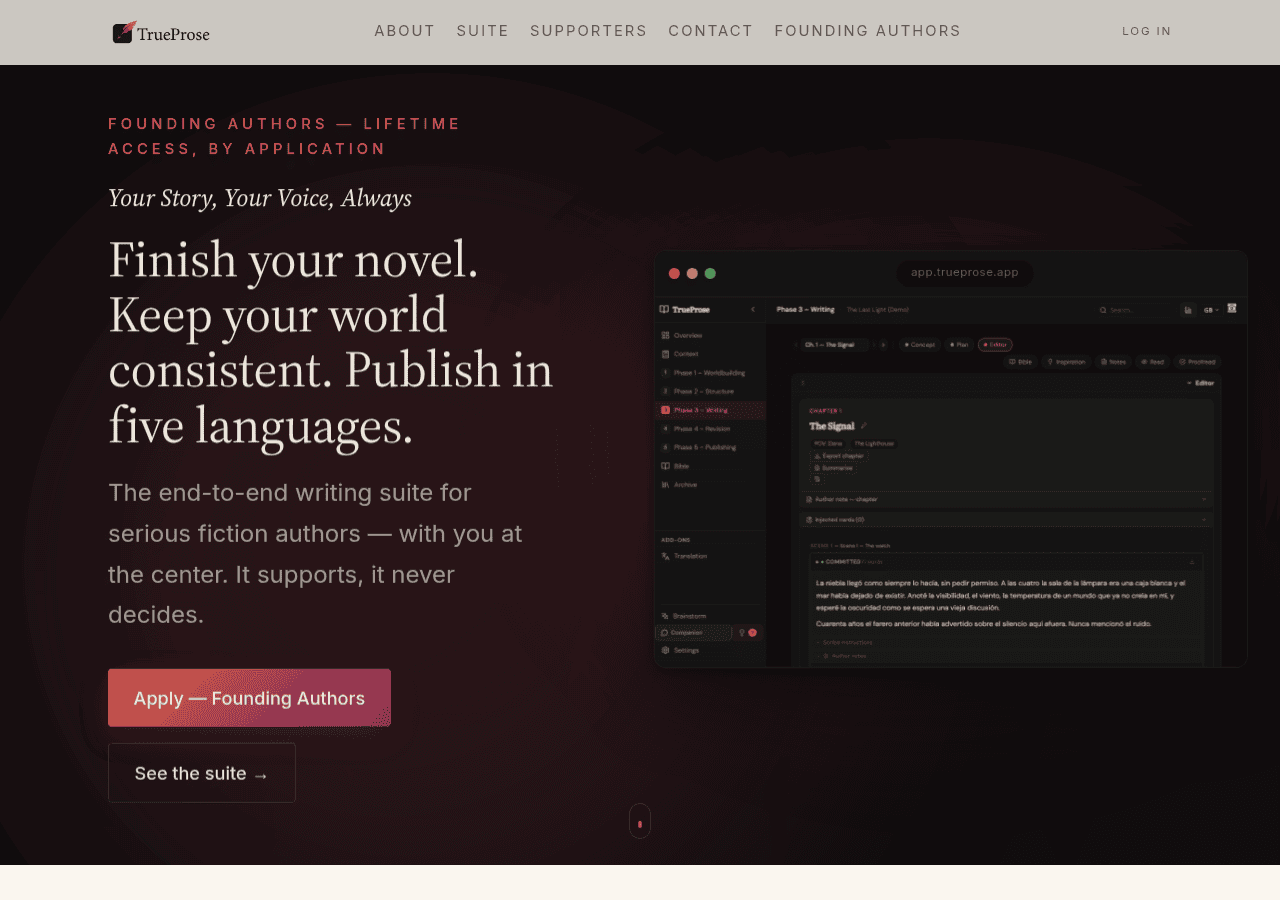This screenshot has width=1280, height=900.
Task: Expand the Injected cards section
Action: [x=1006, y=520]
